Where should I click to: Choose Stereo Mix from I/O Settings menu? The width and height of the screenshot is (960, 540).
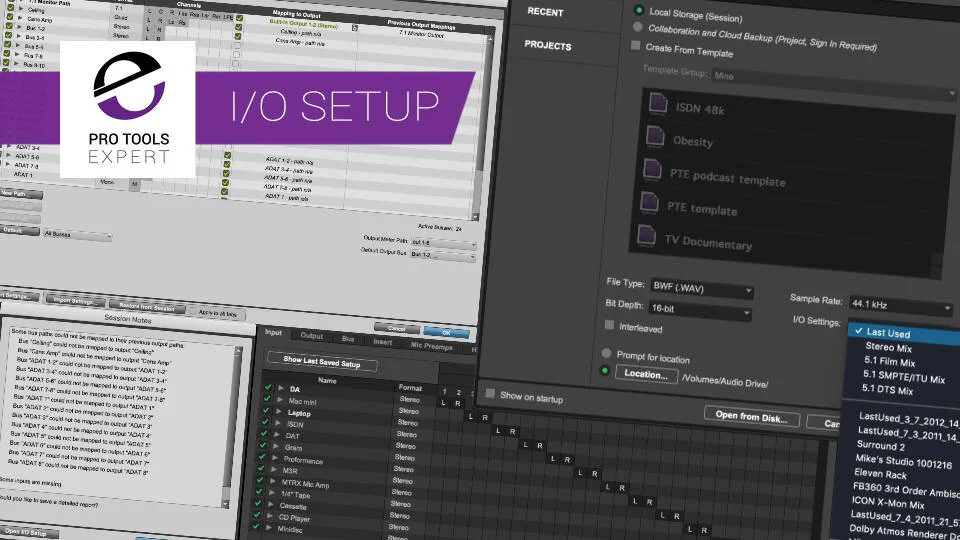pyautogui.click(x=888, y=348)
